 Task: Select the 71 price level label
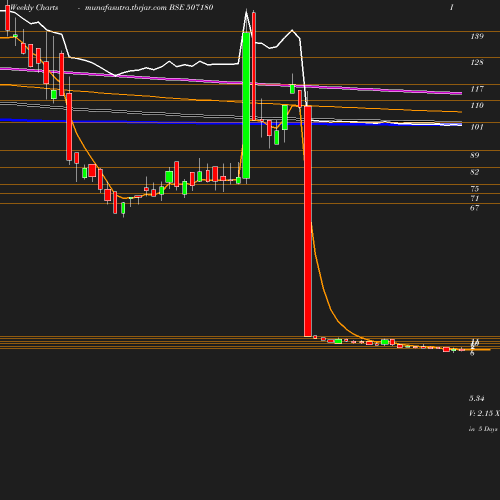[x=475, y=198]
